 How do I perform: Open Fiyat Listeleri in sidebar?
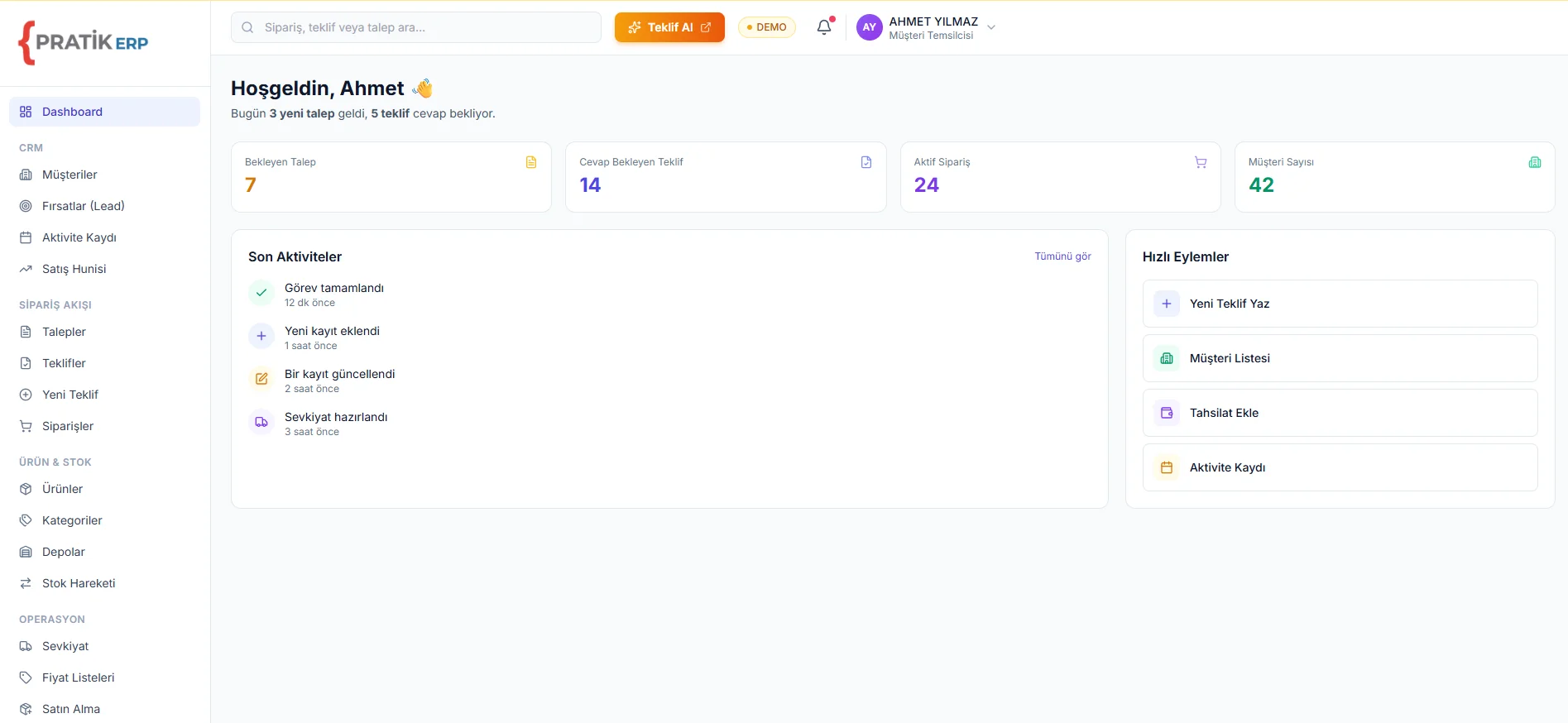(104, 678)
